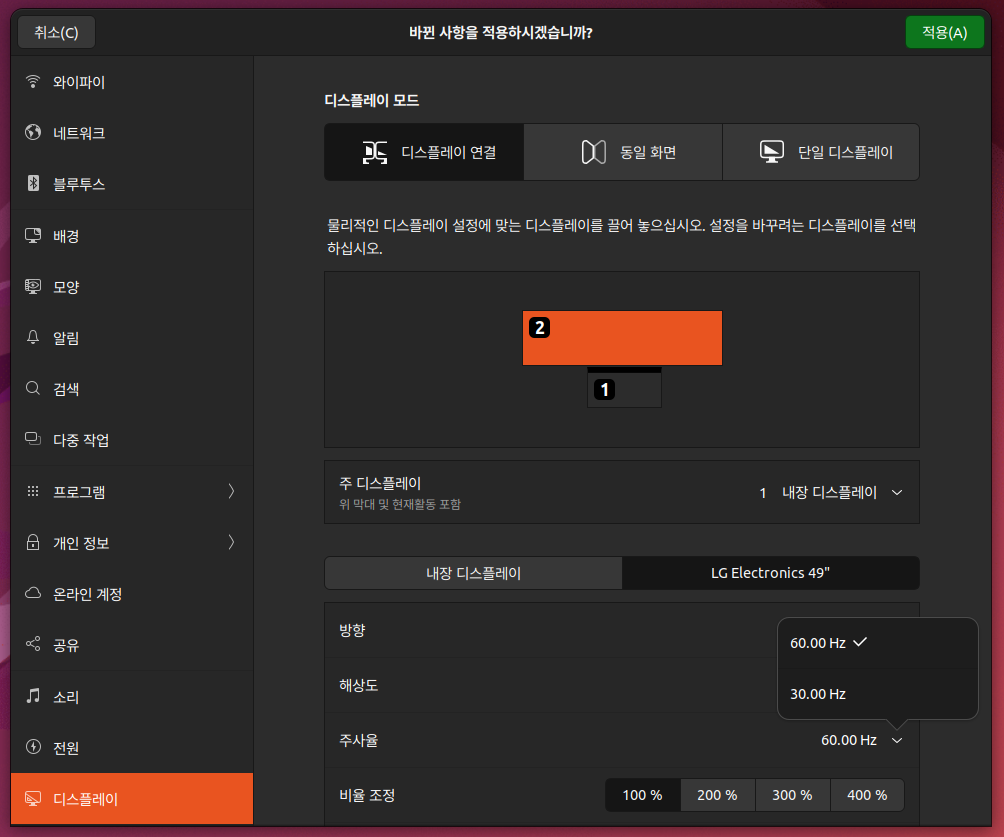The height and width of the screenshot is (837, 1004).
Task: Select 동일 화면 mirror mode
Action: tap(623, 152)
